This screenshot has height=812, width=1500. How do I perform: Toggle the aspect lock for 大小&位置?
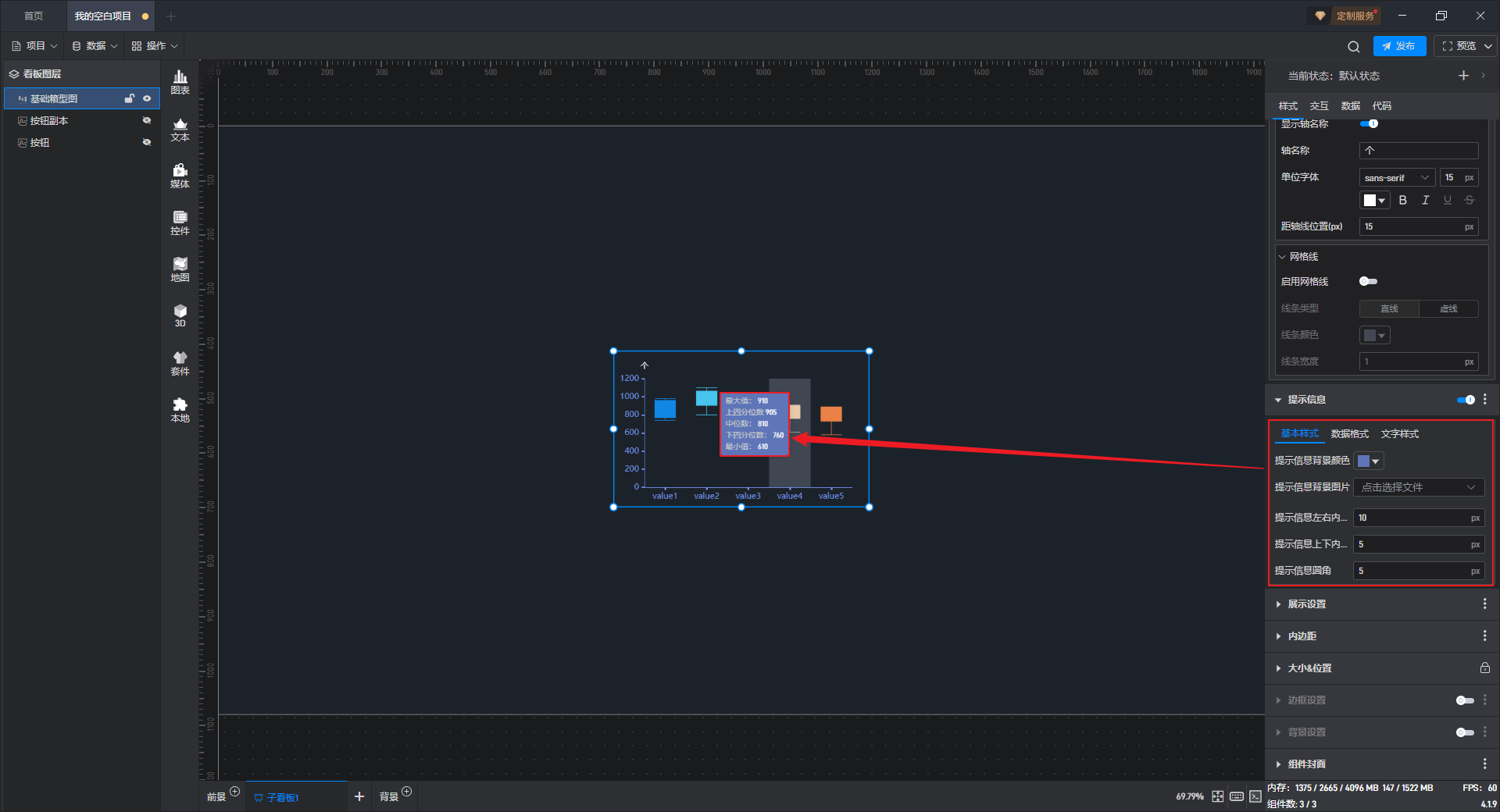(1484, 668)
